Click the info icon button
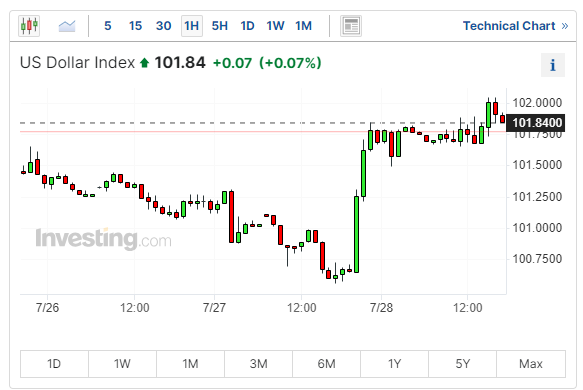 [x=553, y=65]
